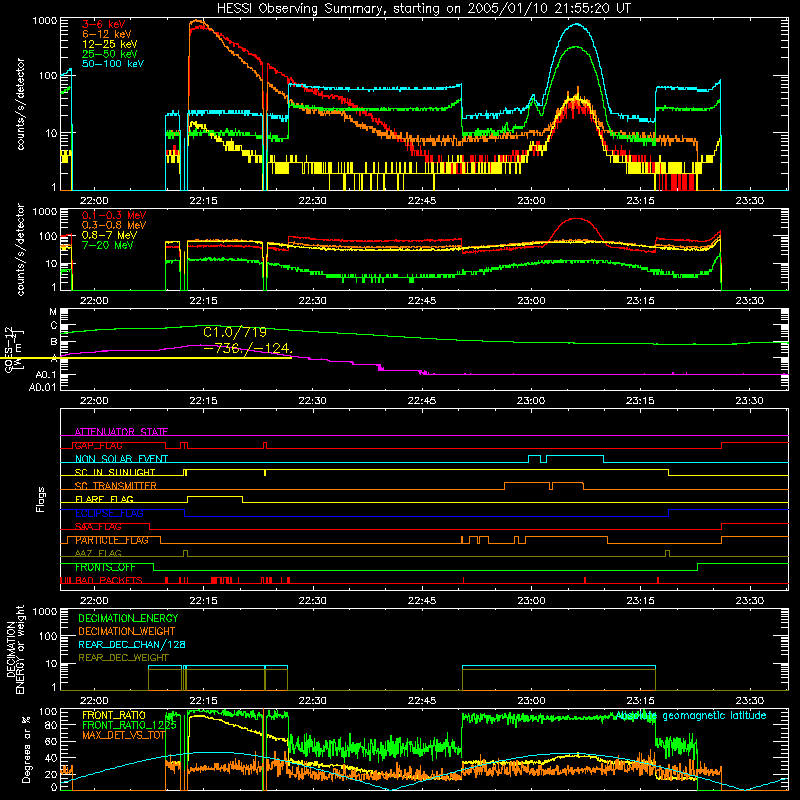Image resolution: width=800 pixels, height=800 pixels.
Task: Click the '7-20 MeV' legend label
Action: pyautogui.click(x=108, y=245)
